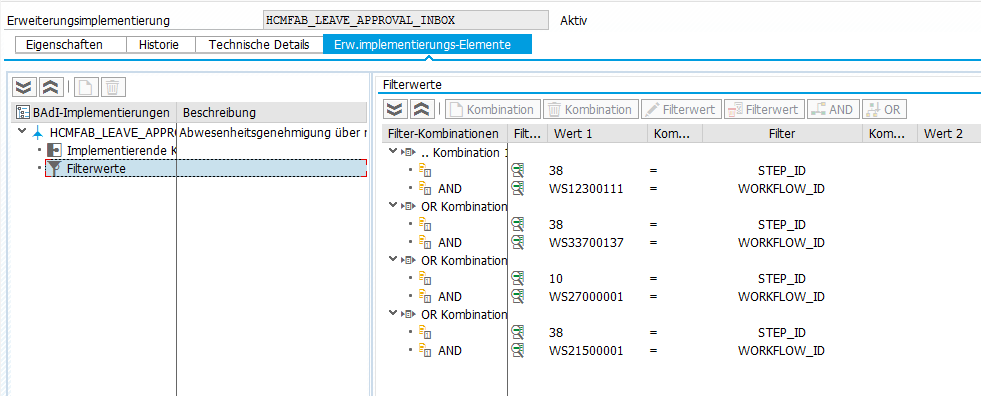
Task: Select the AND node of WS12300111 row
Action: coord(450,188)
